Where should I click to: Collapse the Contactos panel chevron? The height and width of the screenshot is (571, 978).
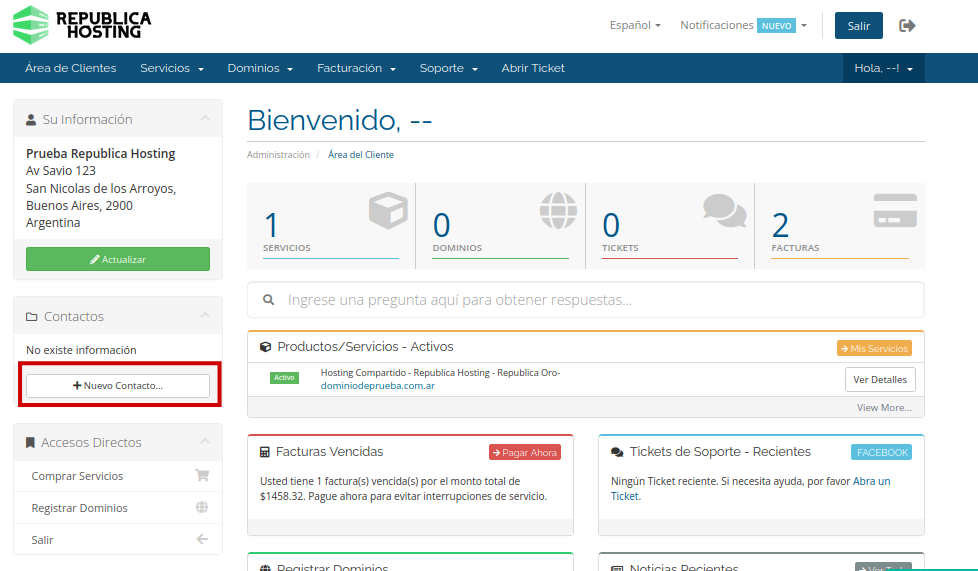[x=205, y=316]
